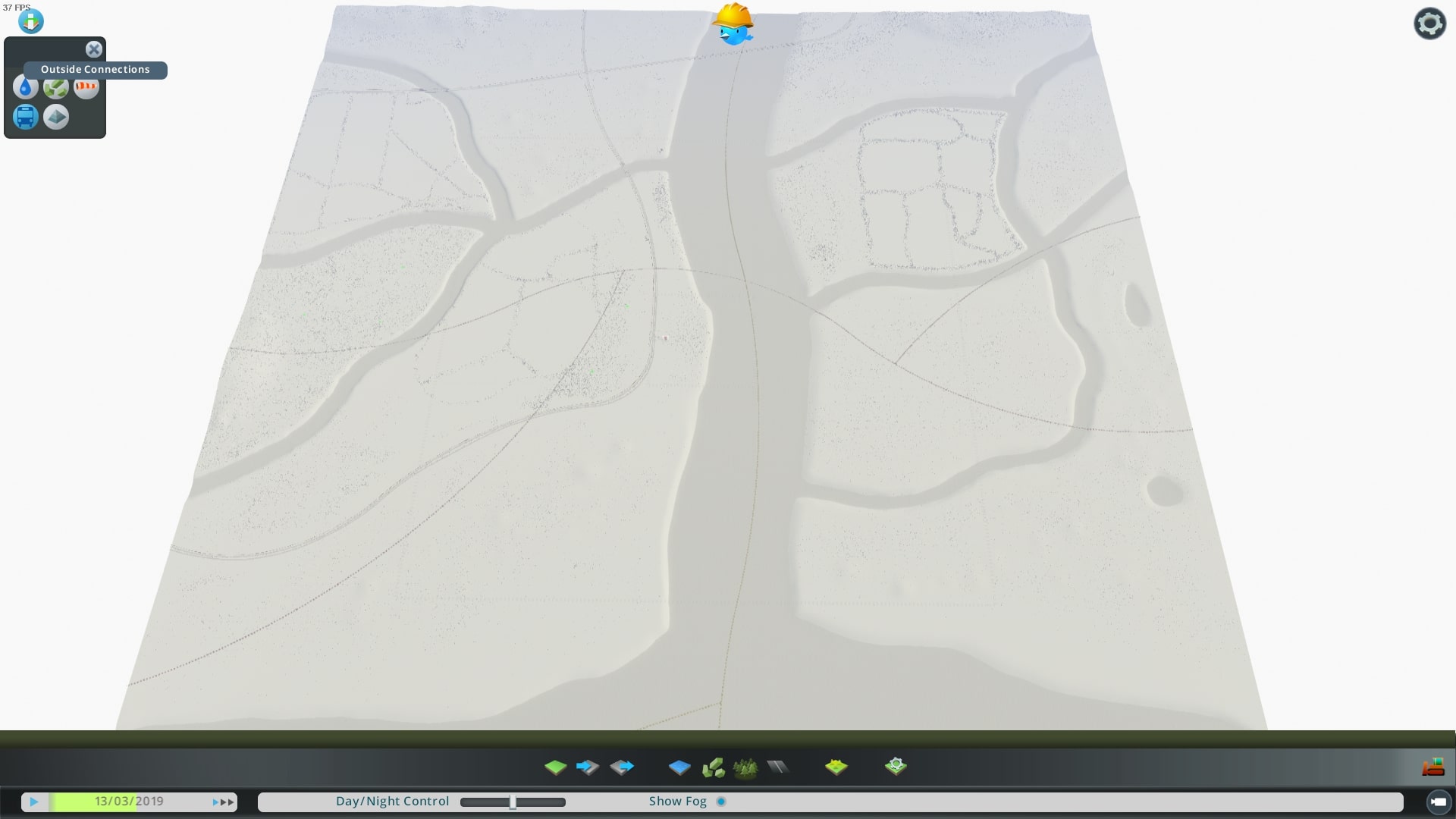Select the blue bus Outside Connections view
Screen dimensions: 1456x819
pos(25,117)
